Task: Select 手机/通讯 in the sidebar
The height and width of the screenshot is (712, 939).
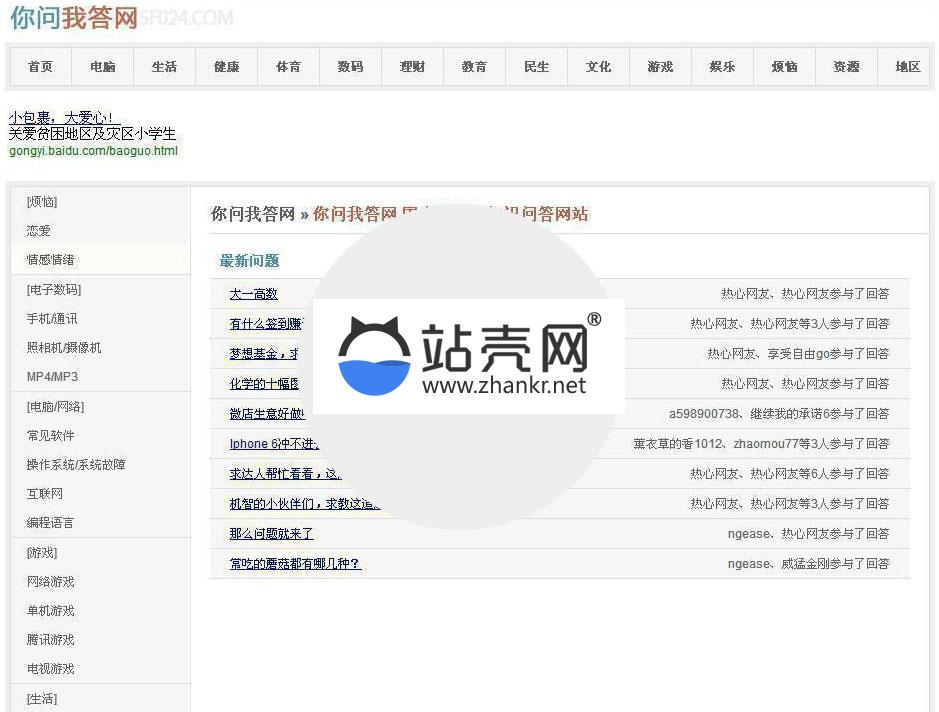Action: pos(52,319)
